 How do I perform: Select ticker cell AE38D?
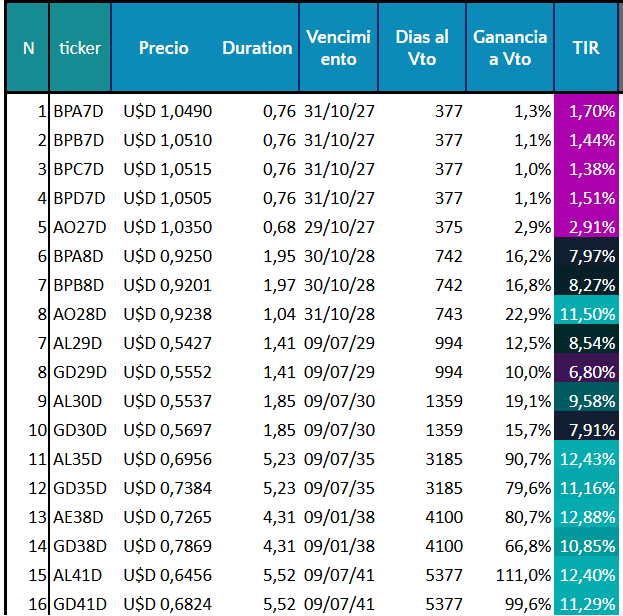click(x=78, y=517)
